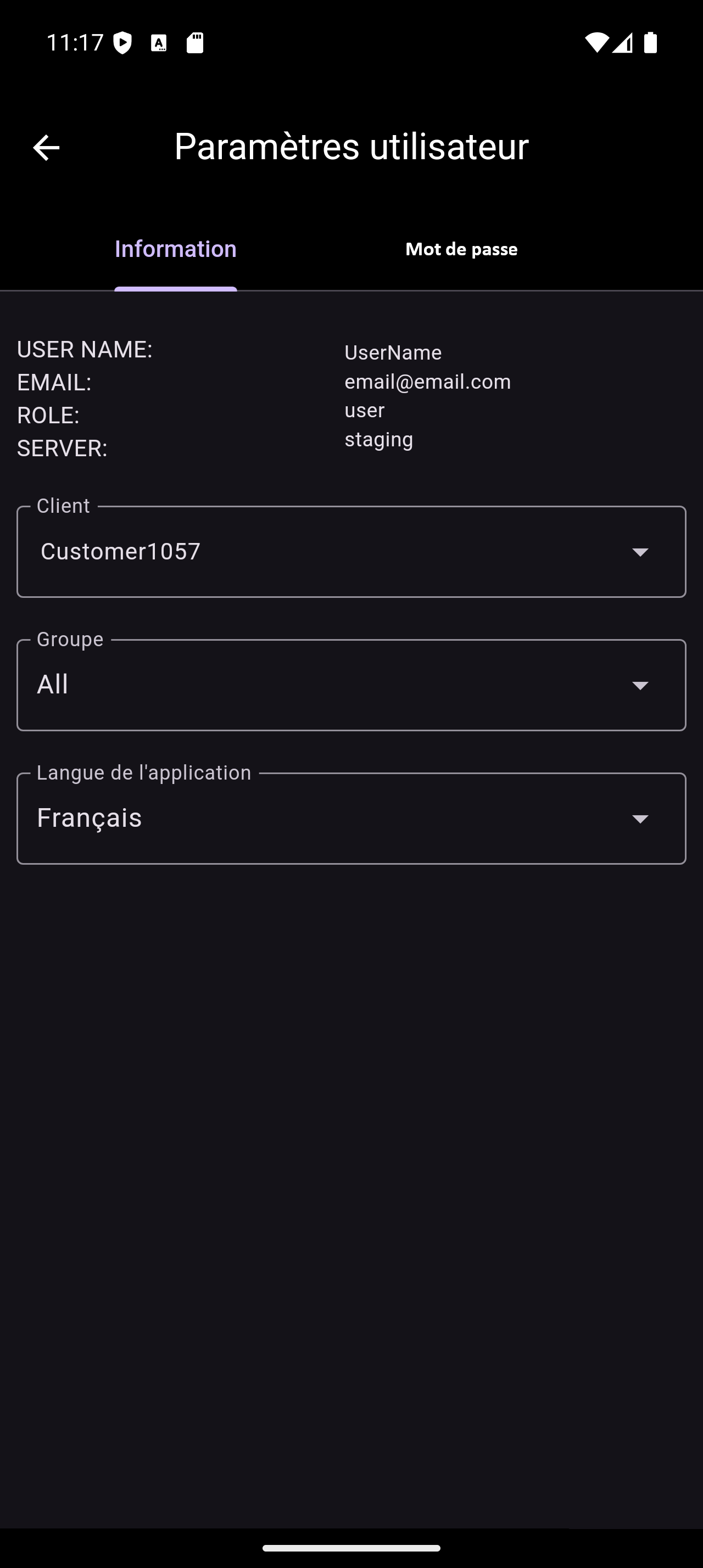Switch to the Information tab
This screenshot has height=1568, width=703.
pos(175,249)
